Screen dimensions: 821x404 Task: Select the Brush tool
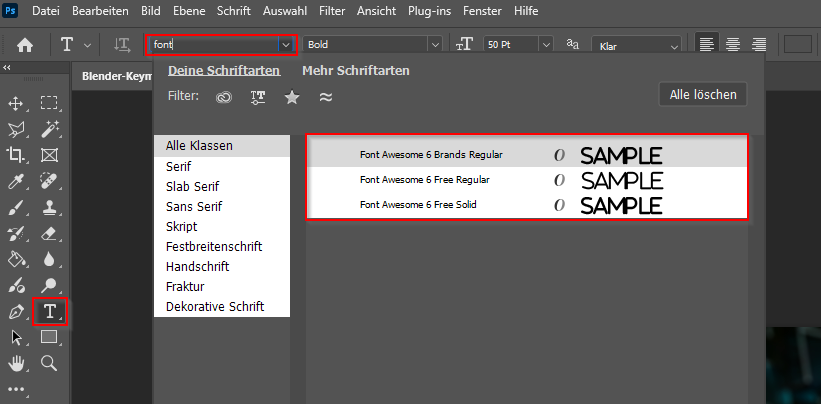(16, 207)
